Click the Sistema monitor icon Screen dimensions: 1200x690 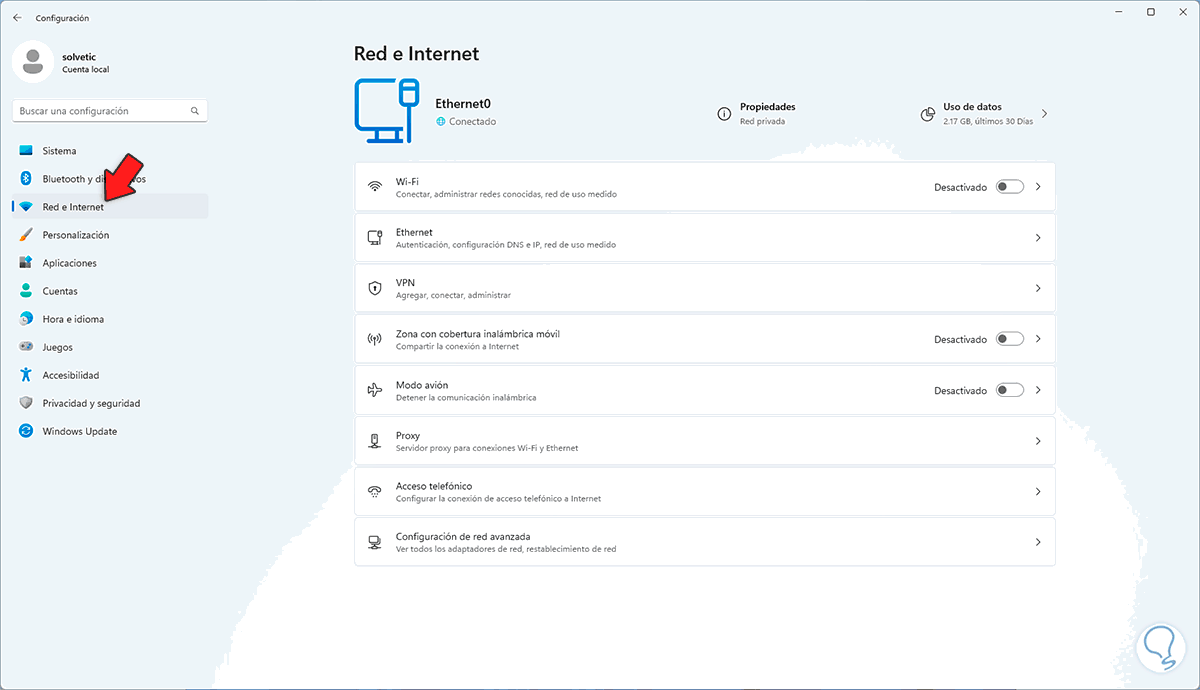pos(26,151)
